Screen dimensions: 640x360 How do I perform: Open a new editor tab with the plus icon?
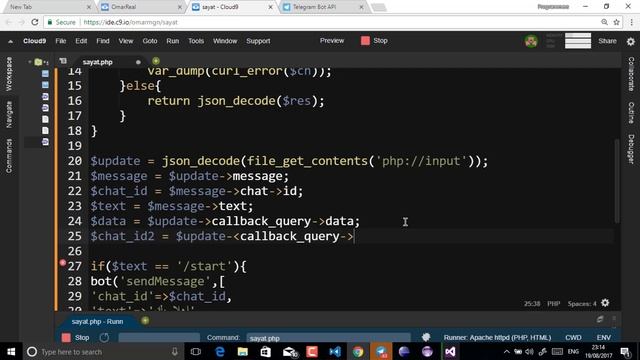(x=156, y=61)
